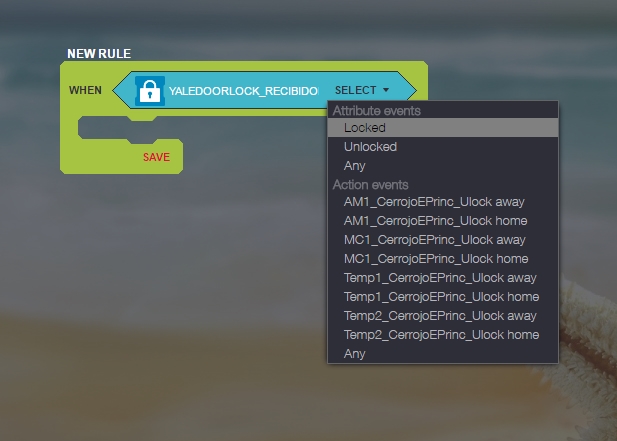Select AM1_CerrojoEPrinc_Ulock away event
617x441 pixels.
tap(433, 202)
